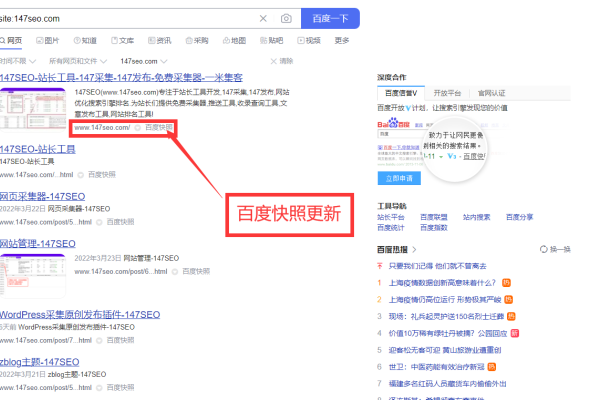Open hot search 上海疫情仍高位运行
Viewport: 600px width, 400px height.
pyautogui.click(x=445, y=299)
